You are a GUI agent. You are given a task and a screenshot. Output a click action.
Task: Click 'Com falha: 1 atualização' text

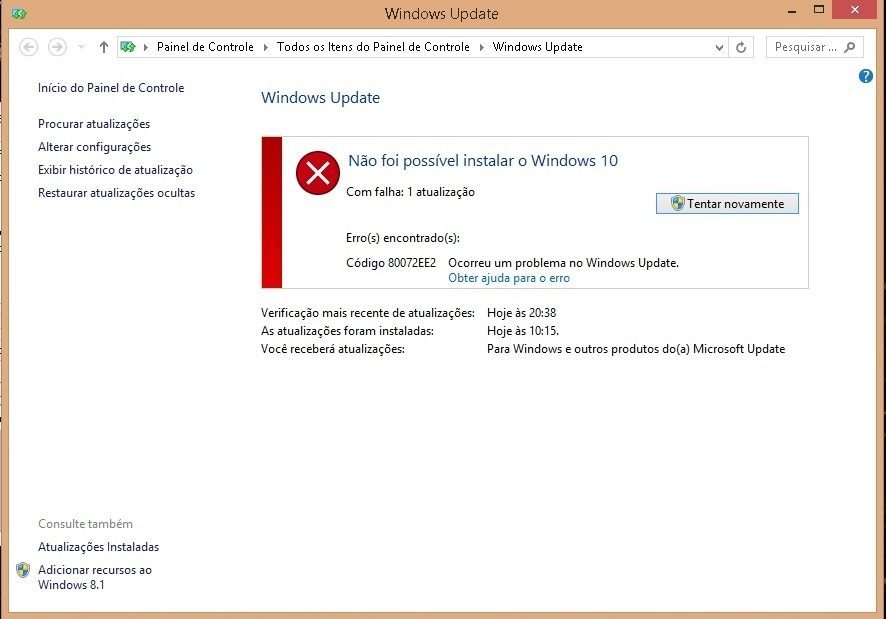click(410, 192)
